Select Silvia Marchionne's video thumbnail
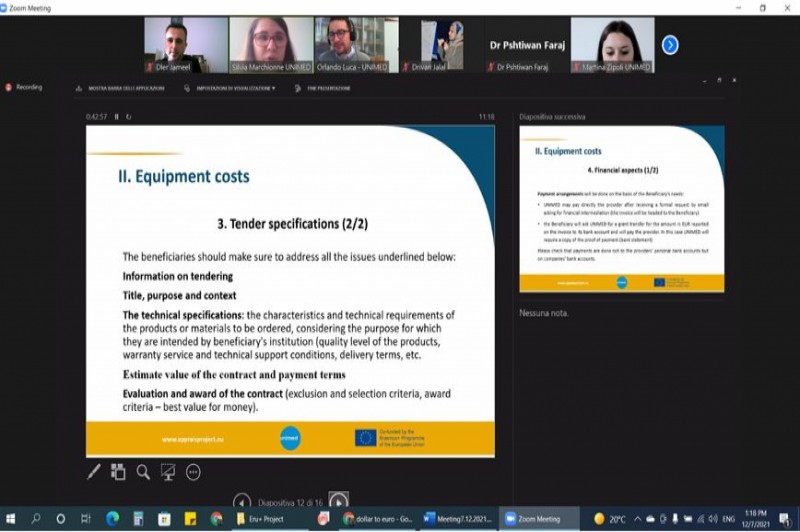 271,45
